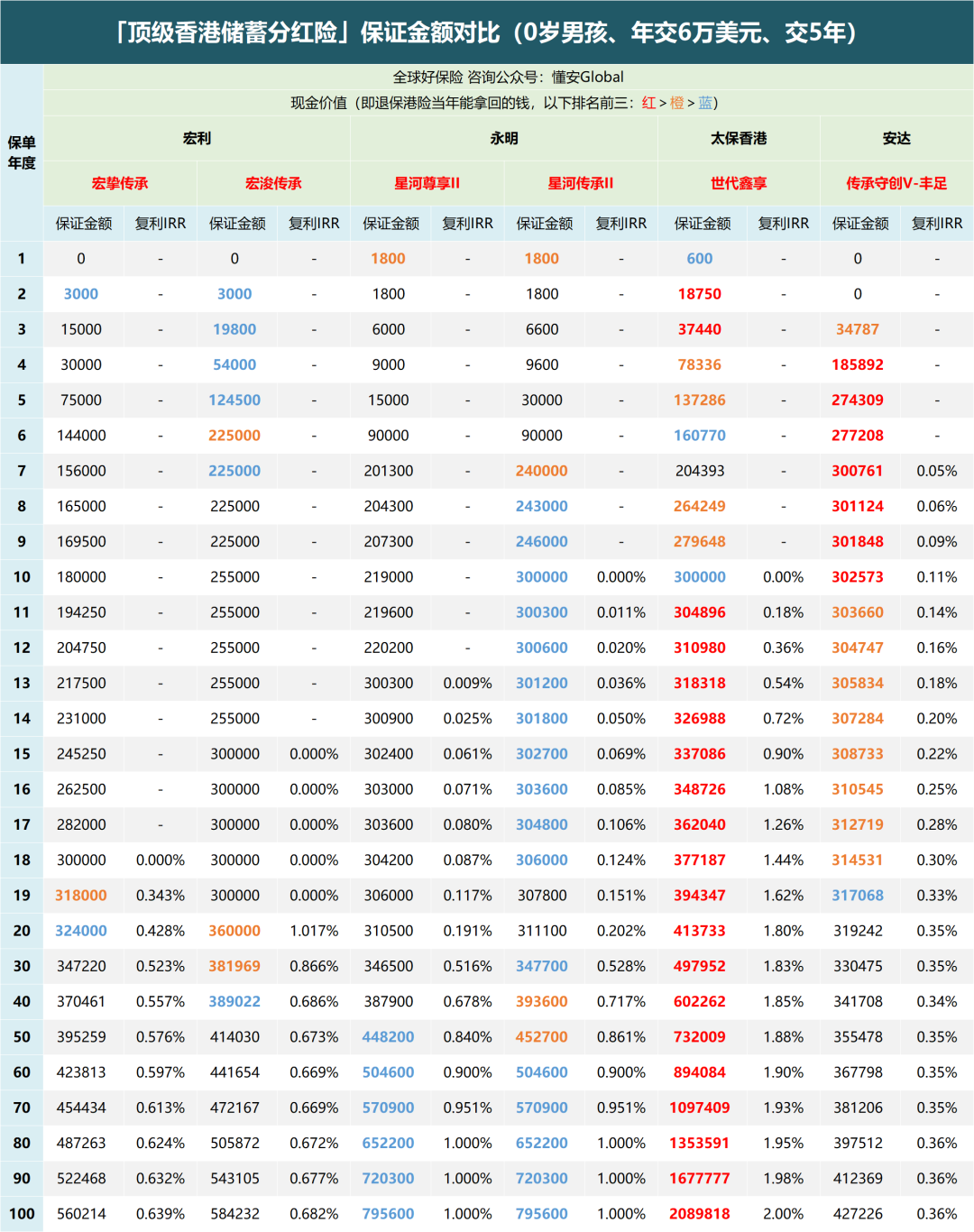Viewport: 974px width, 1232px height.
Task: Click the orange 360000 value
Action: pos(234,931)
